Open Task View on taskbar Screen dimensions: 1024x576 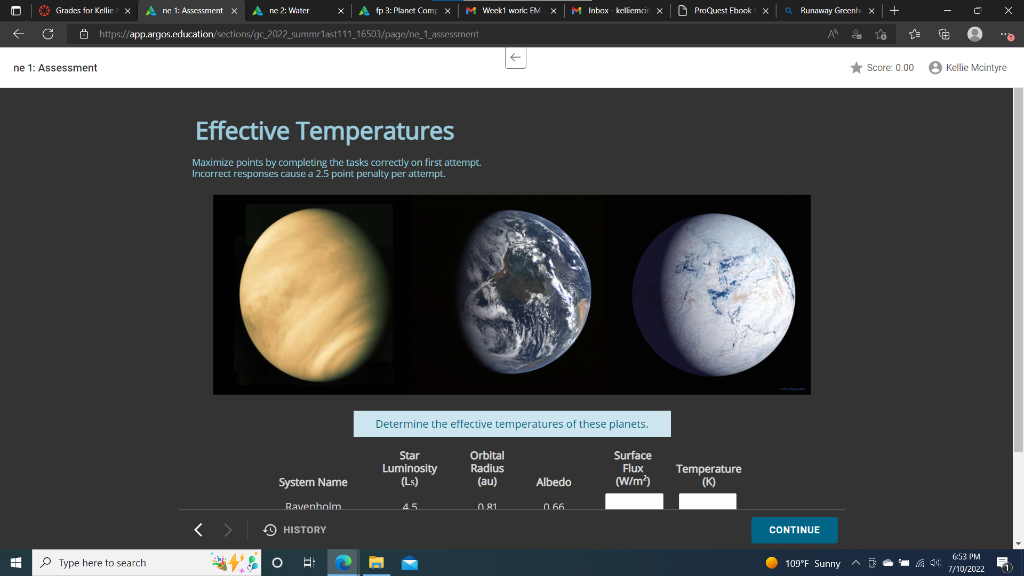pyautogui.click(x=309, y=562)
